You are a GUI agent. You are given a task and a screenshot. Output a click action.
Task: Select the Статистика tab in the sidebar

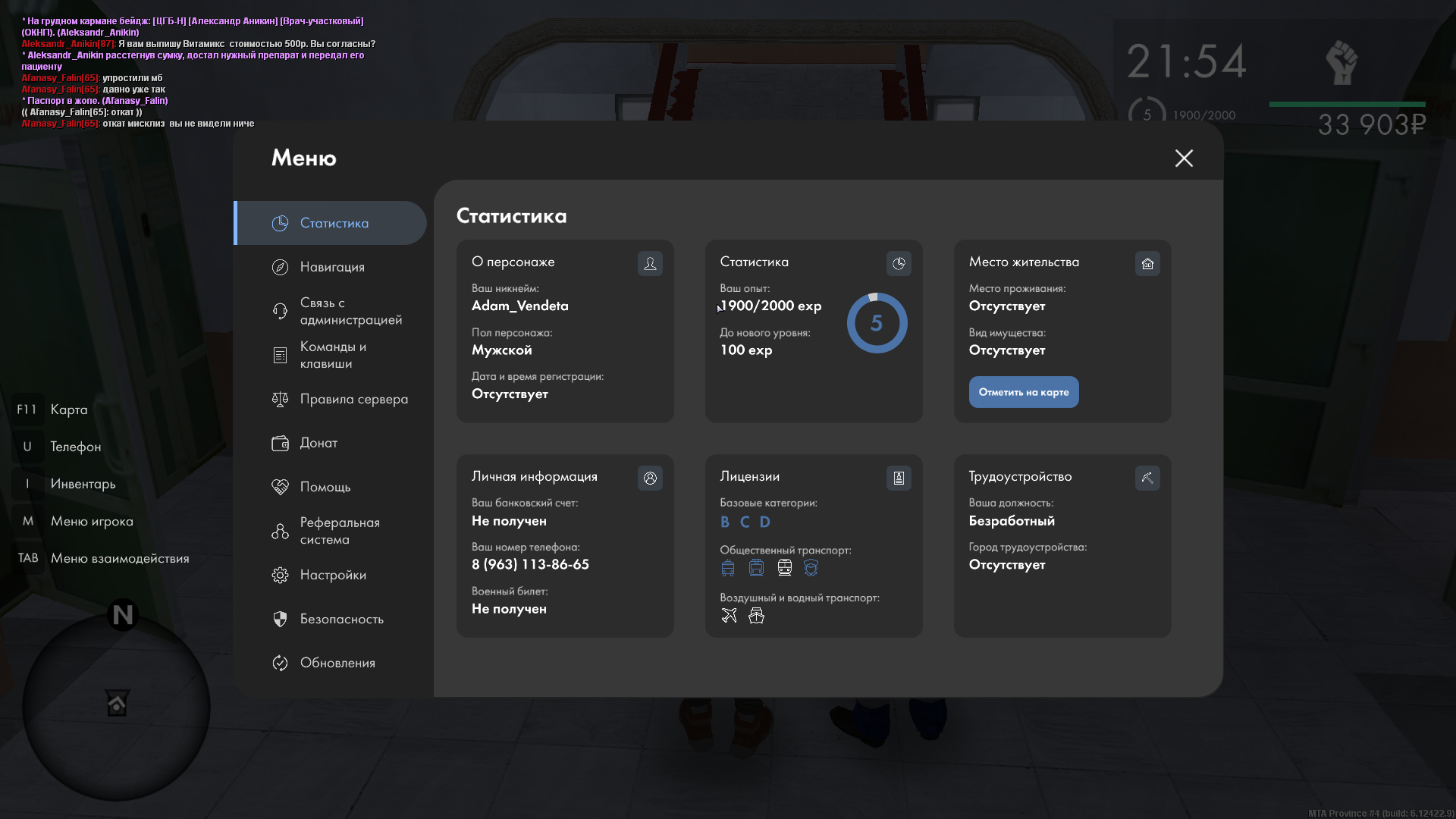tap(334, 223)
